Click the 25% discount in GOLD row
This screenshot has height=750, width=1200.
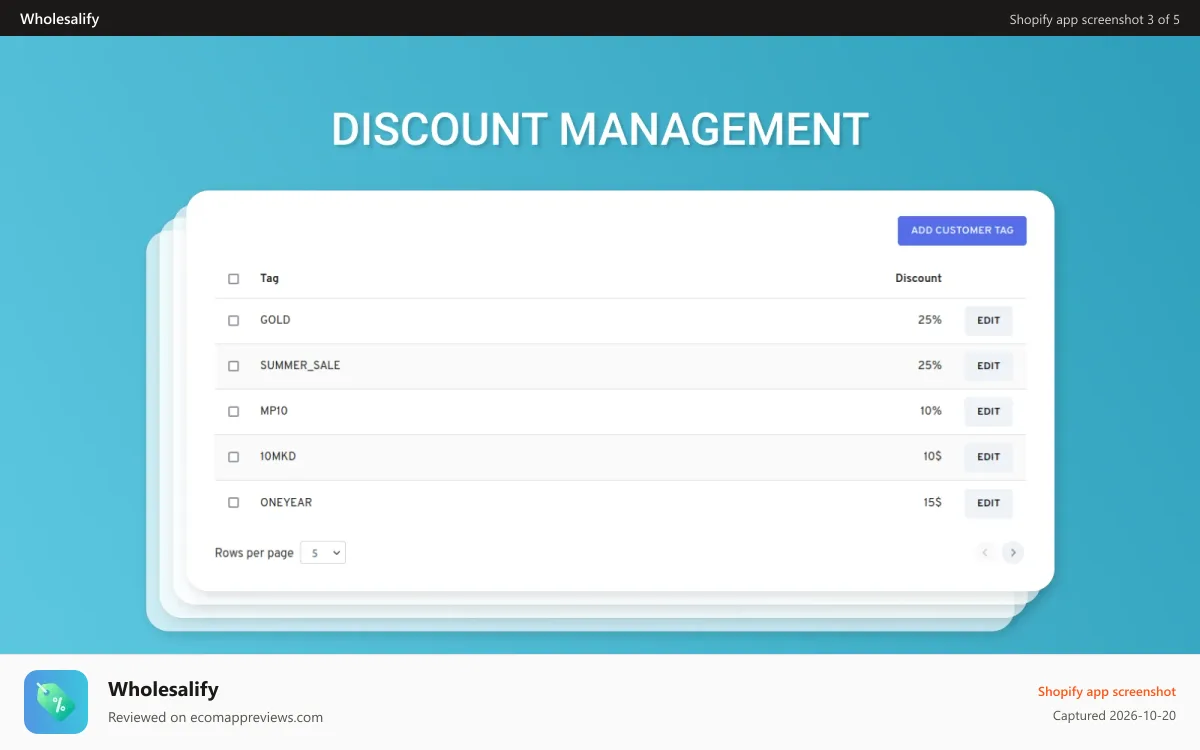[930, 320]
